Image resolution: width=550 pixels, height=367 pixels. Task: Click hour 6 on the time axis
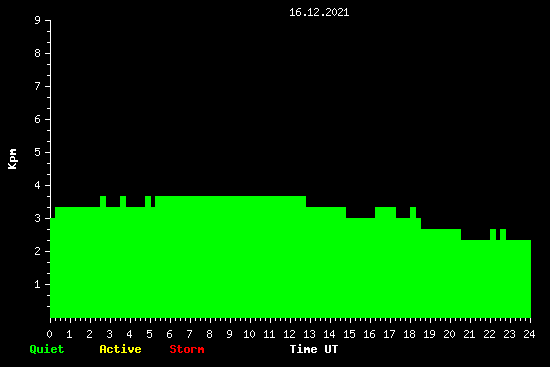tap(169, 334)
